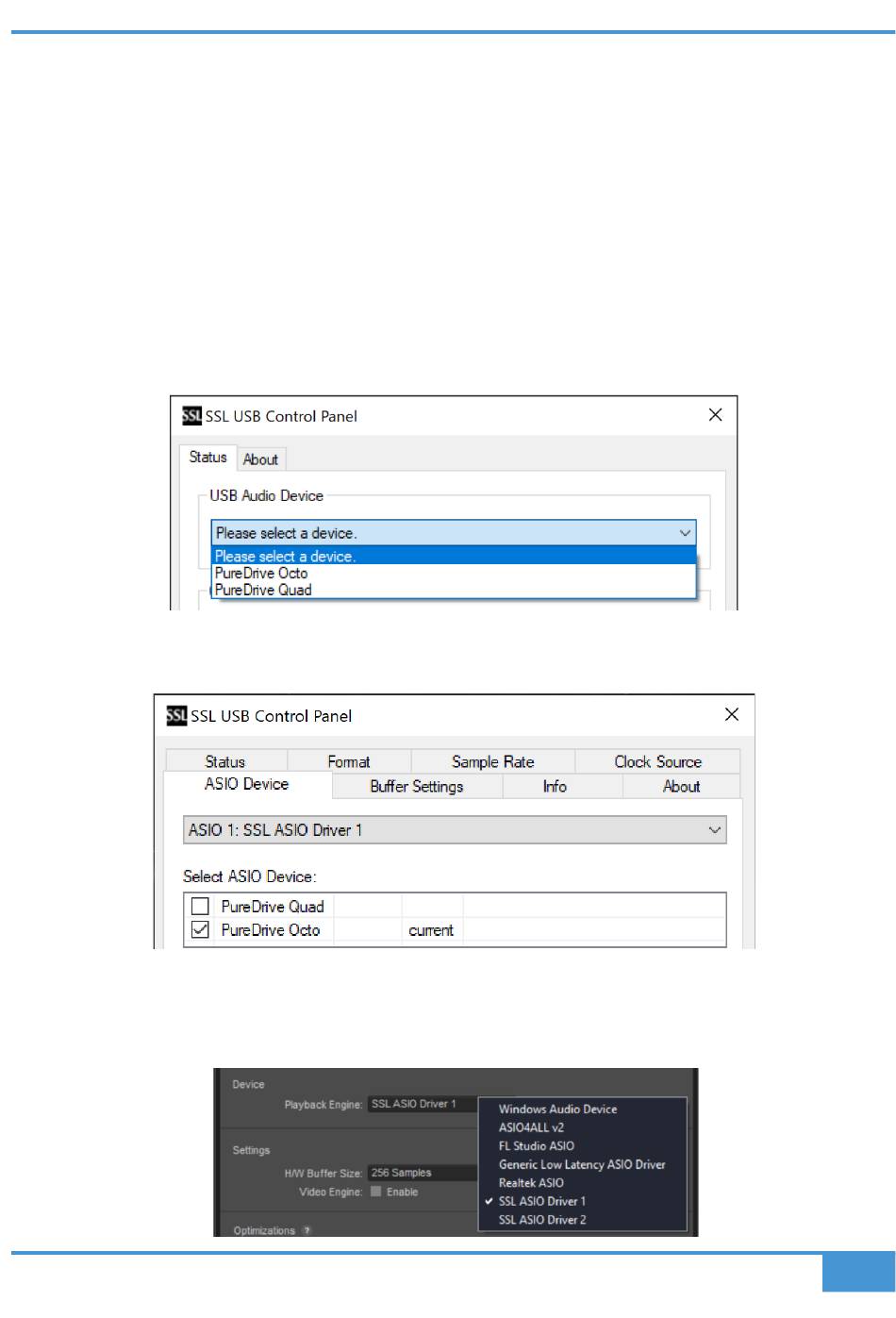Open the Info tab
Viewport: 896px width, 1318px height.
(555, 787)
